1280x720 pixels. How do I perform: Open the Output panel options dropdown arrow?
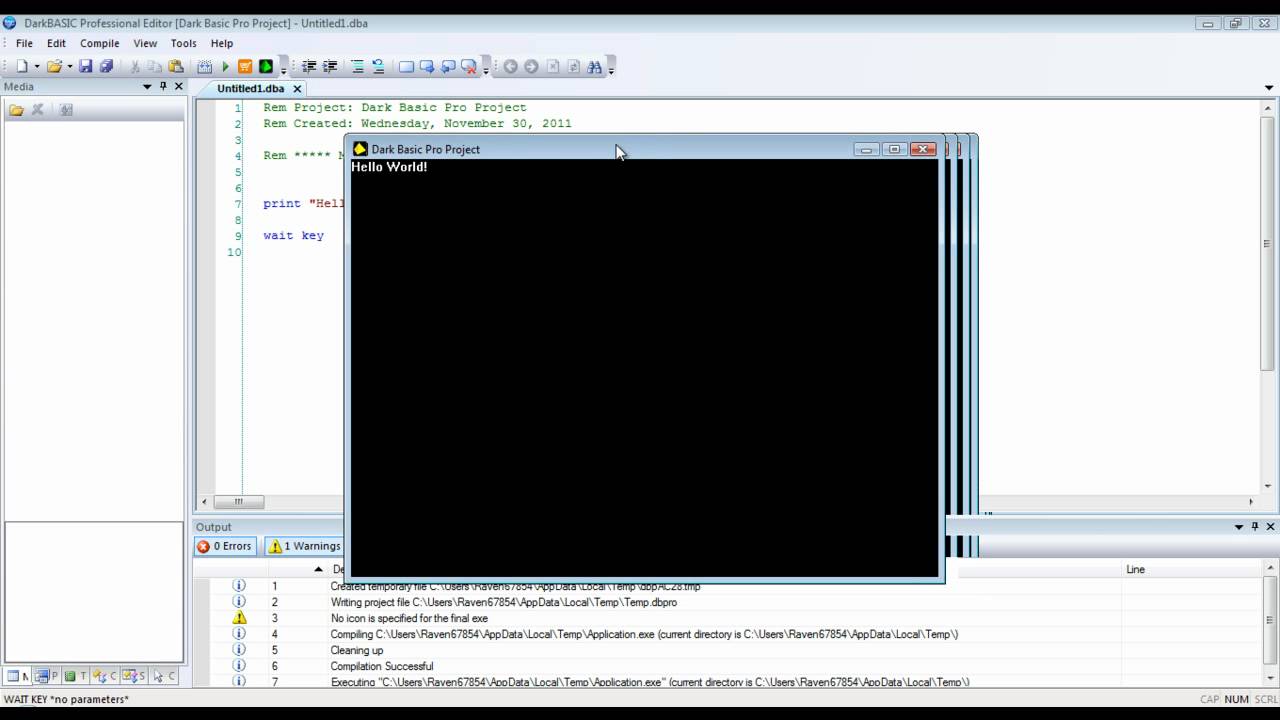pyautogui.click(x=1239, y=527)
